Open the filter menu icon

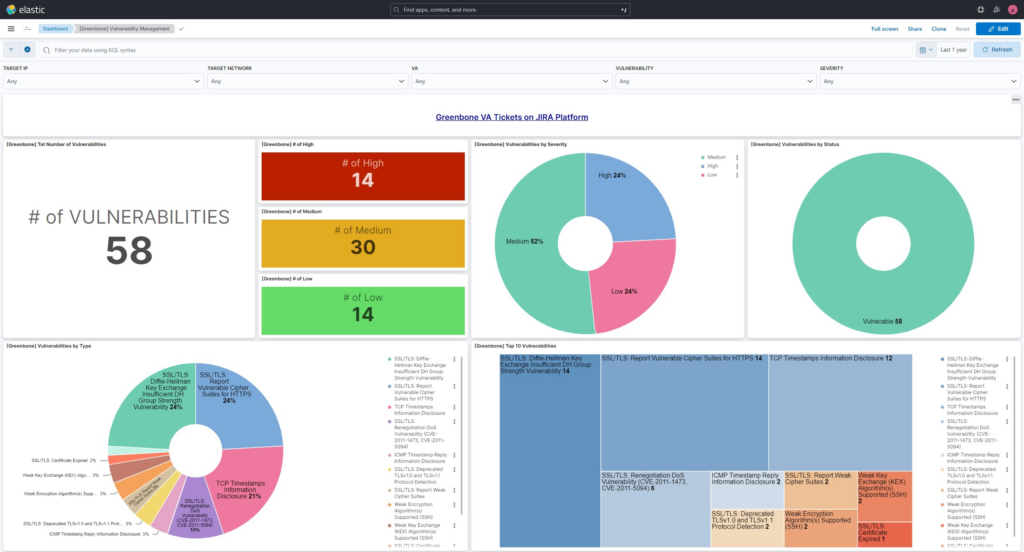click(11, 50)
